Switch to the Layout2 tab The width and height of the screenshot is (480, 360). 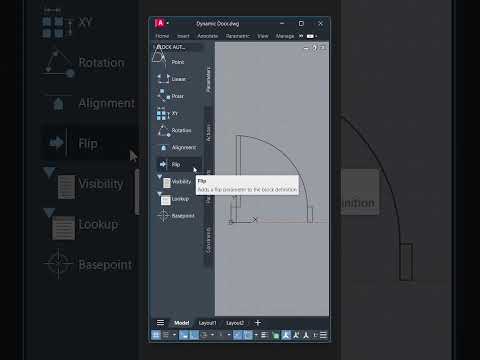235,323
